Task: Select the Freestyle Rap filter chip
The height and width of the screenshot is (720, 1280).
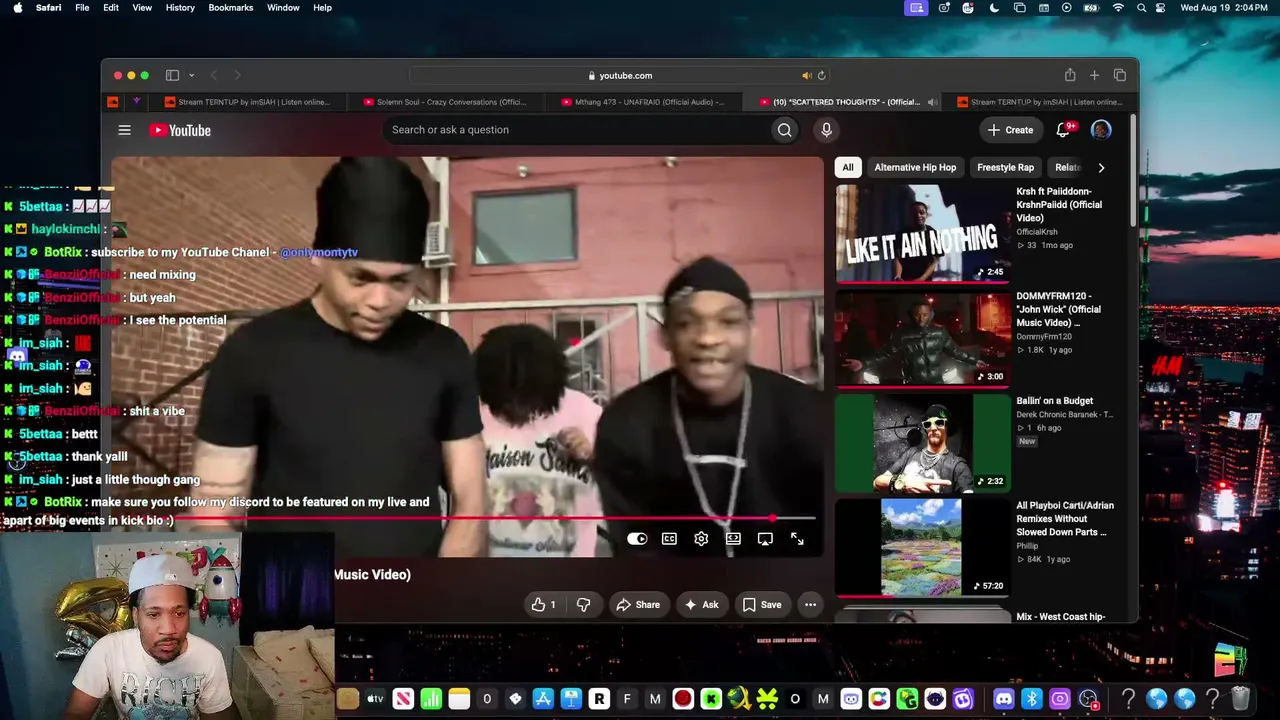Action: click(1005, 168)
